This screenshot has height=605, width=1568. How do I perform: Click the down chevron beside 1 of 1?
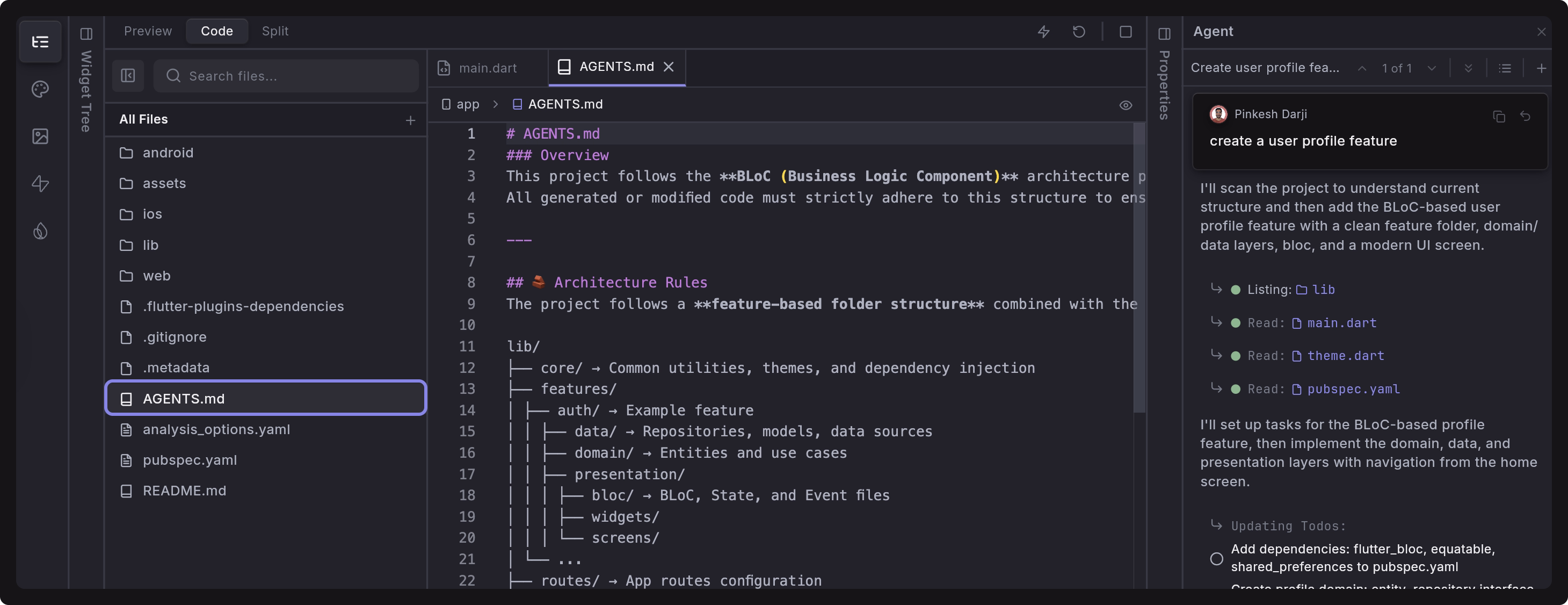(x=1432, y=68)
